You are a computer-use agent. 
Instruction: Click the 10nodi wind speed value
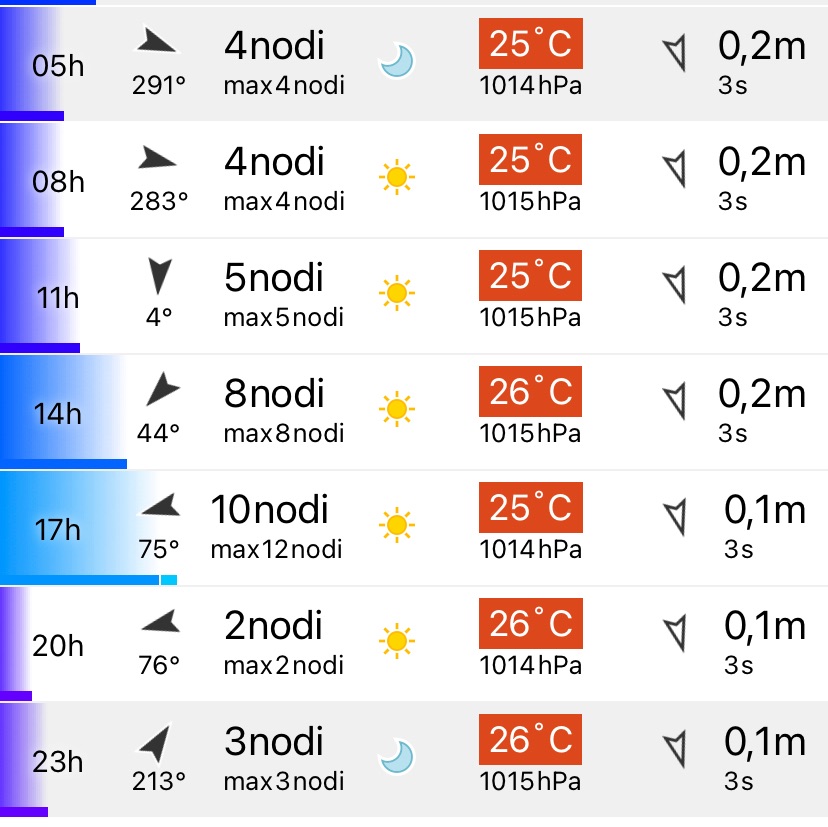click(x=269, y=509)
